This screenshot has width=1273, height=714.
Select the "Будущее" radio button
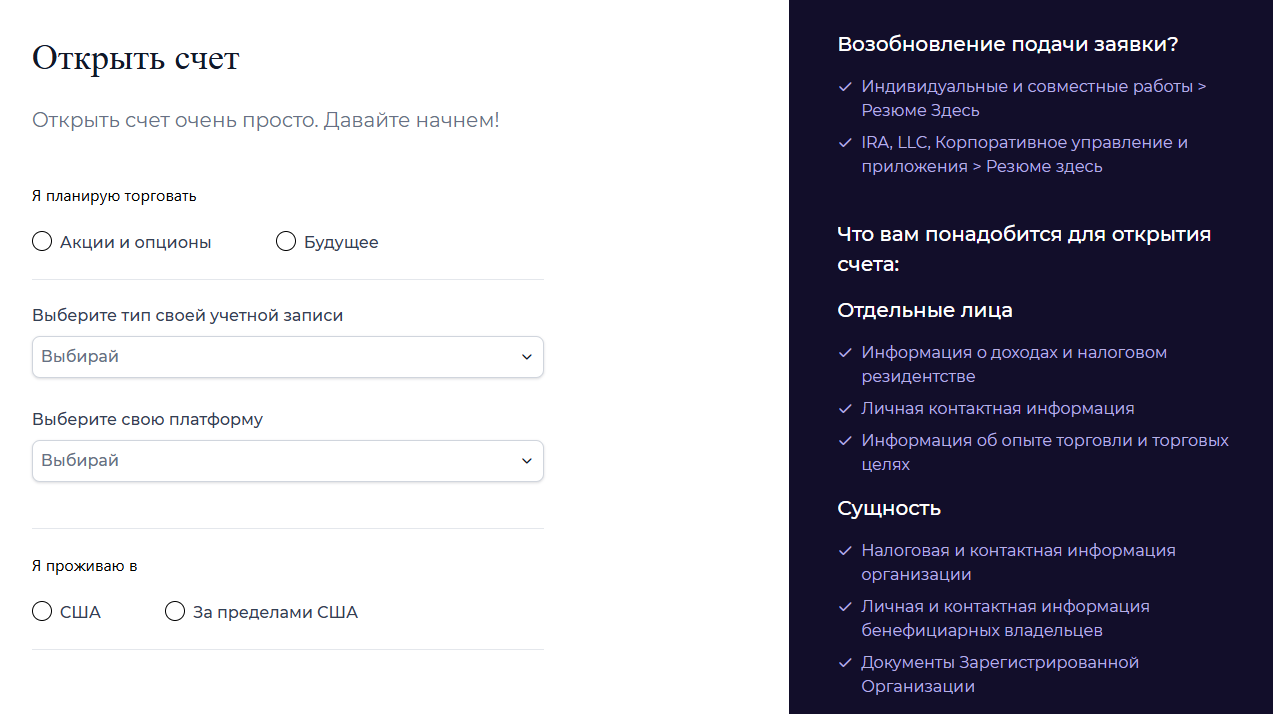coord(286,242)
